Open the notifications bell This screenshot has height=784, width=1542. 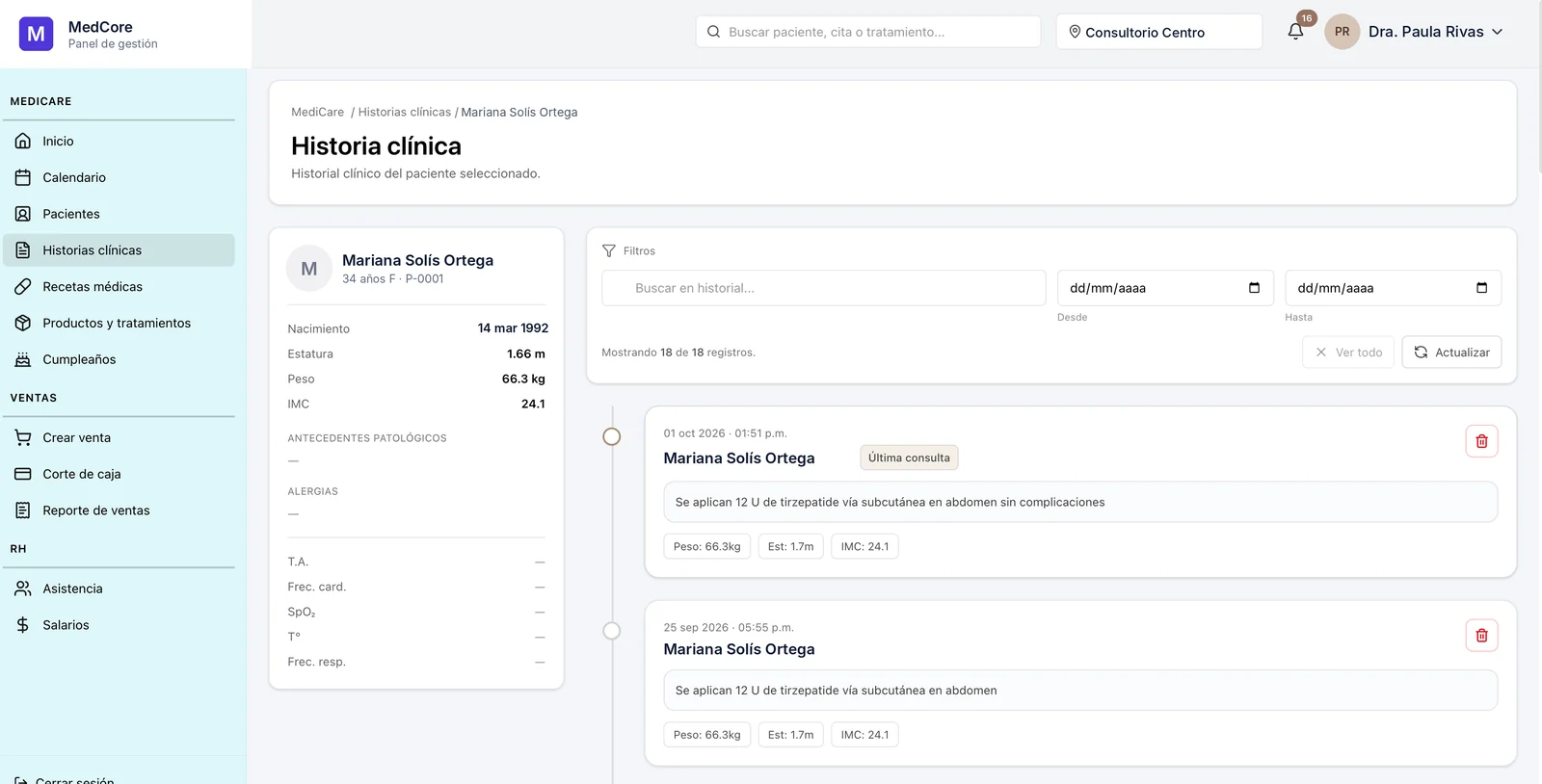coord(1295,32)
